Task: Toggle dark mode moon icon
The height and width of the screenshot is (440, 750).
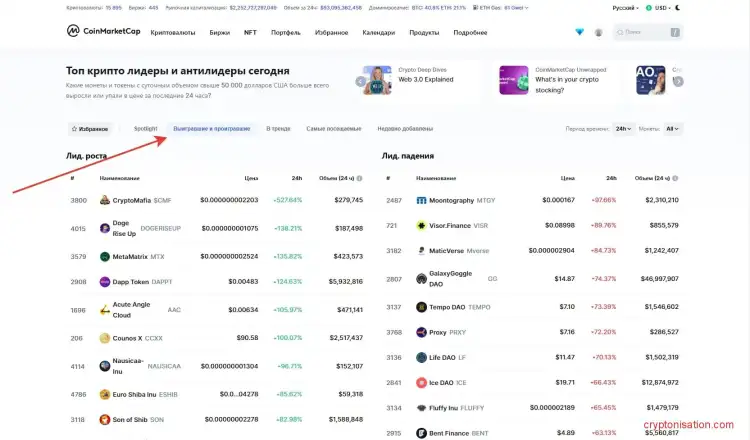Action: click(x=677, y=8)
